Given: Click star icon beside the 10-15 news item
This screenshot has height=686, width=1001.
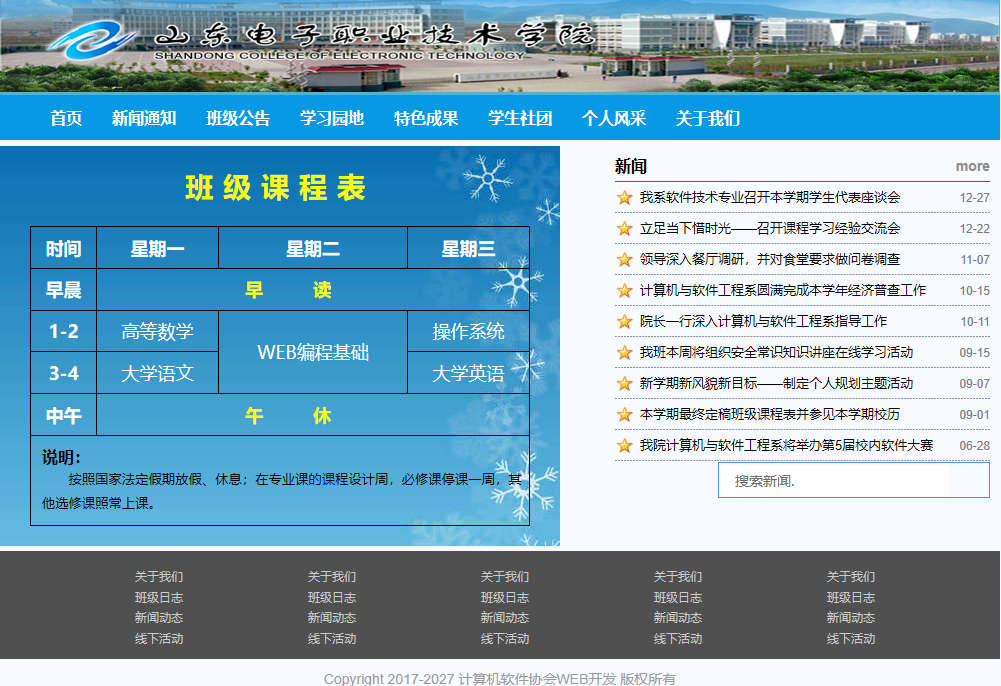Looking at the screenshot, I should [625, 291].
